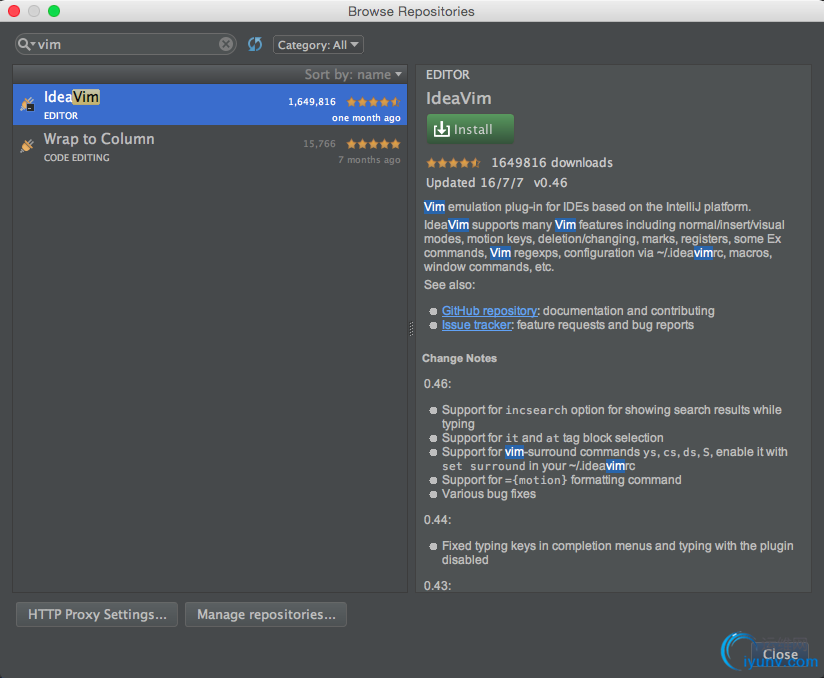Click the '0.46:' version heading

438,384
